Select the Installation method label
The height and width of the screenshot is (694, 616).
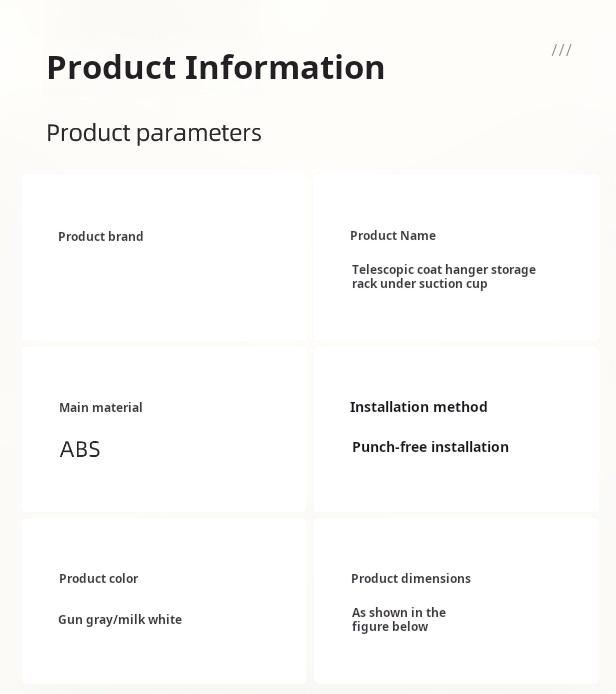(419, 407)
